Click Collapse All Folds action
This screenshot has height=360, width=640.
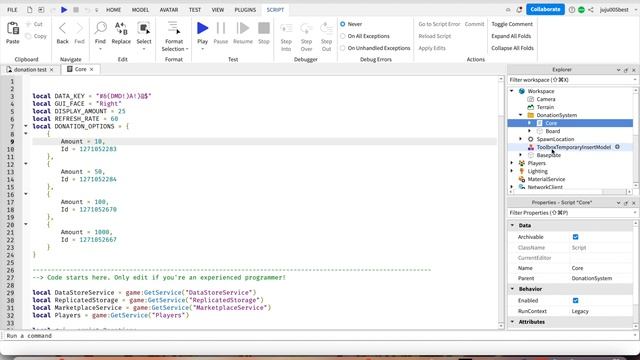coord(512,48)
